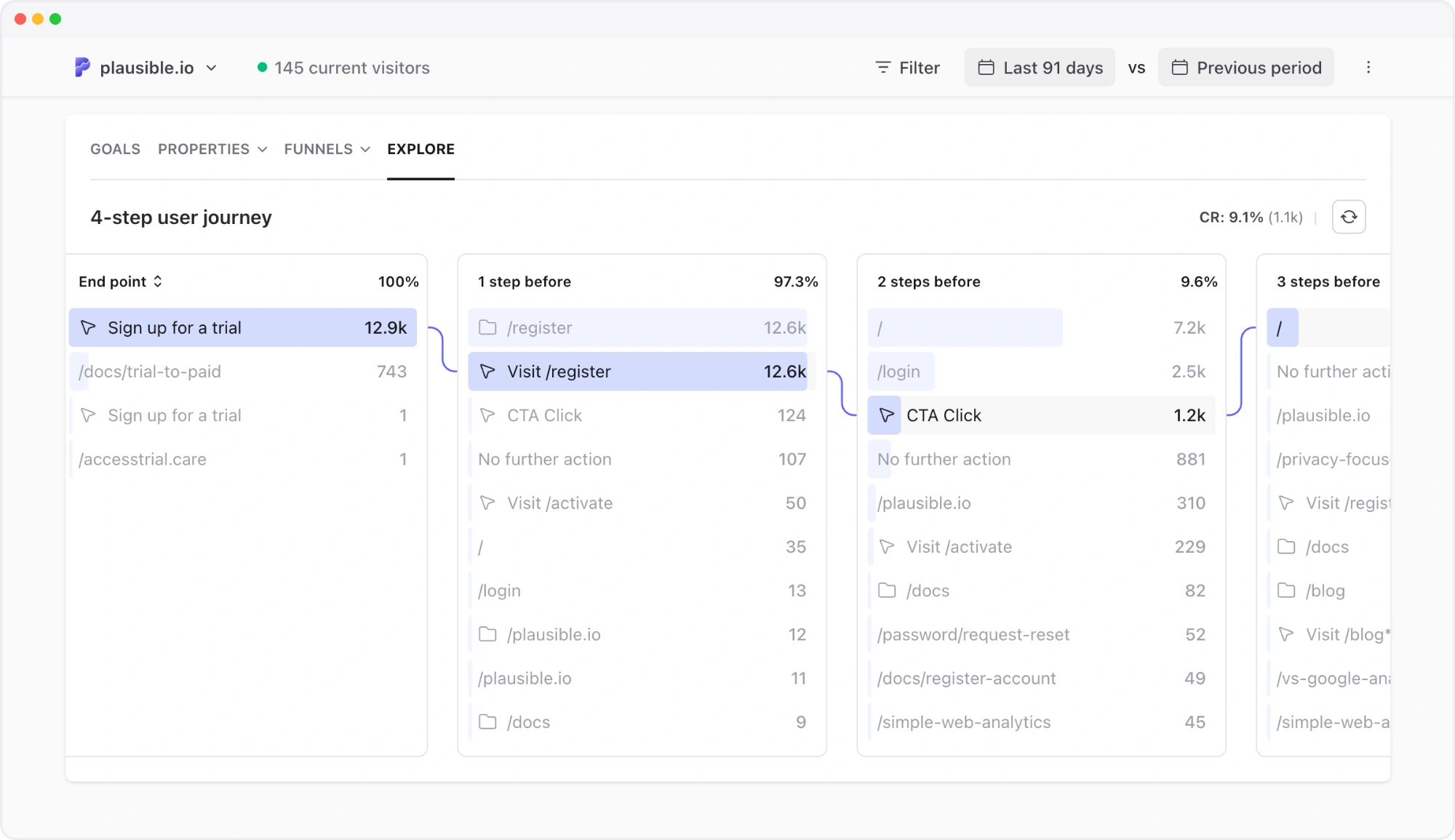
Task: Click the Filter lines icon
Action: click(882, 68)
